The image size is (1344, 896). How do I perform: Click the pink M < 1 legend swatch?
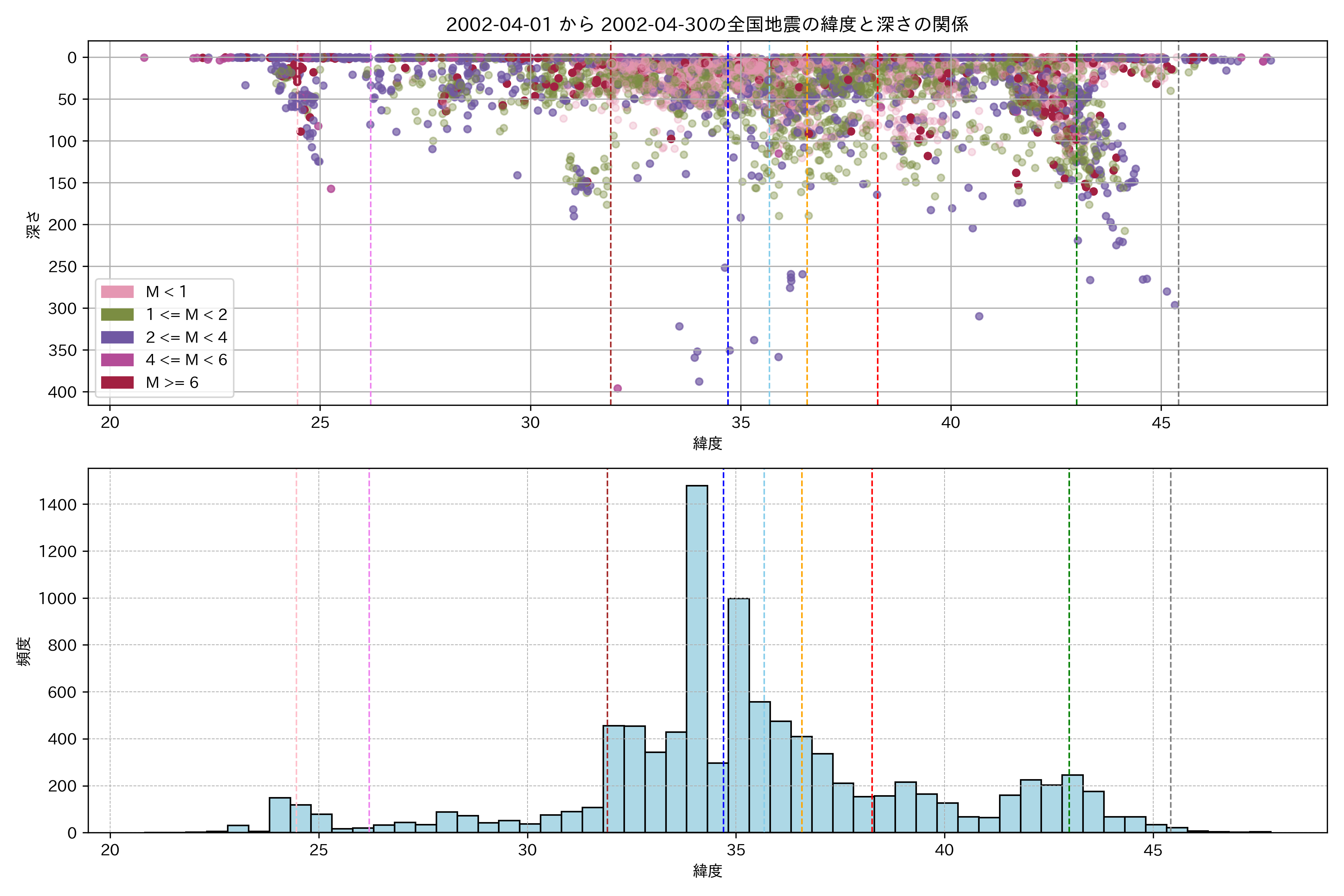coord(117,292)
